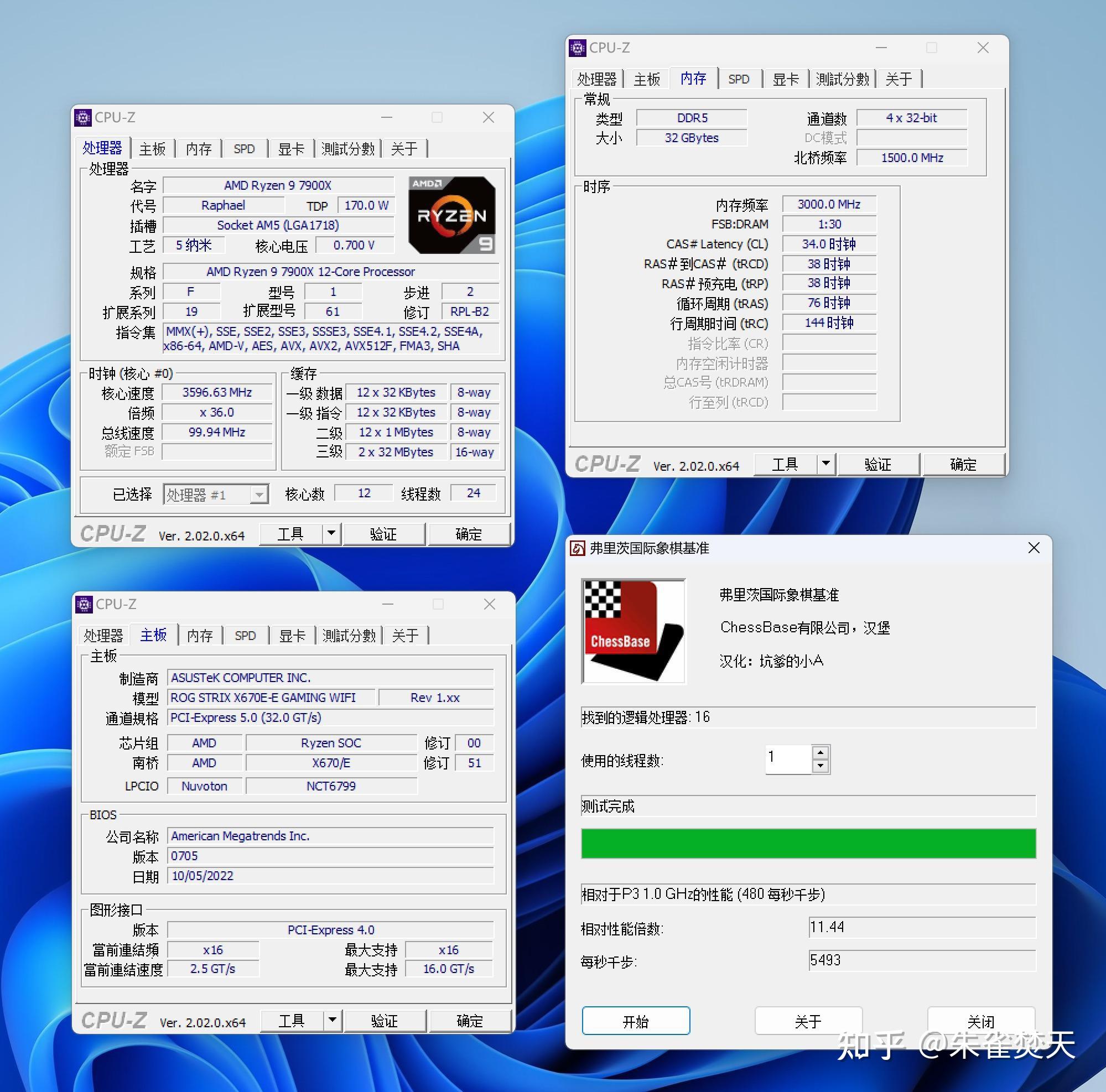Click 确定 to confirm in the processor window
1106x1092 pixels.
tap(467, 533)
